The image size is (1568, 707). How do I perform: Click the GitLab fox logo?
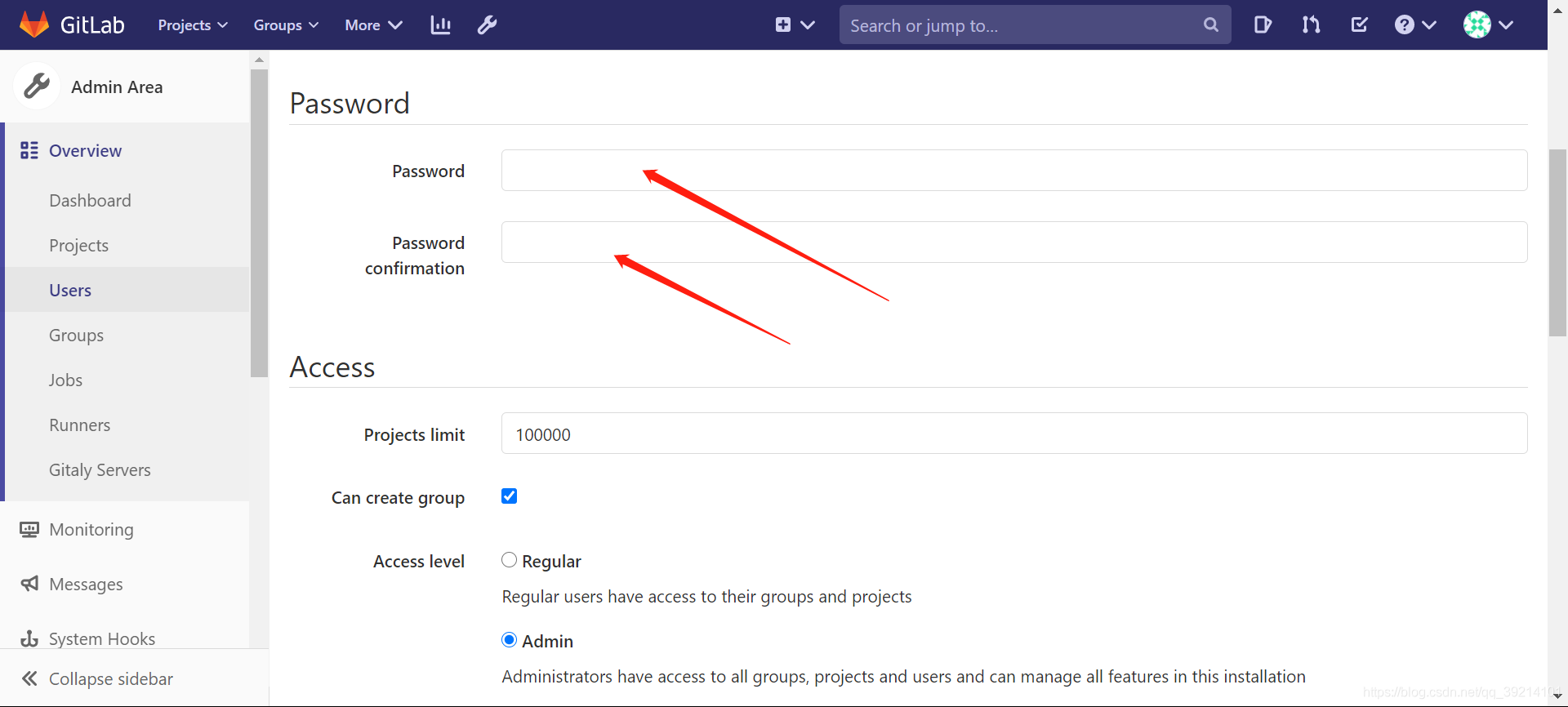click(x=34, y=24)
